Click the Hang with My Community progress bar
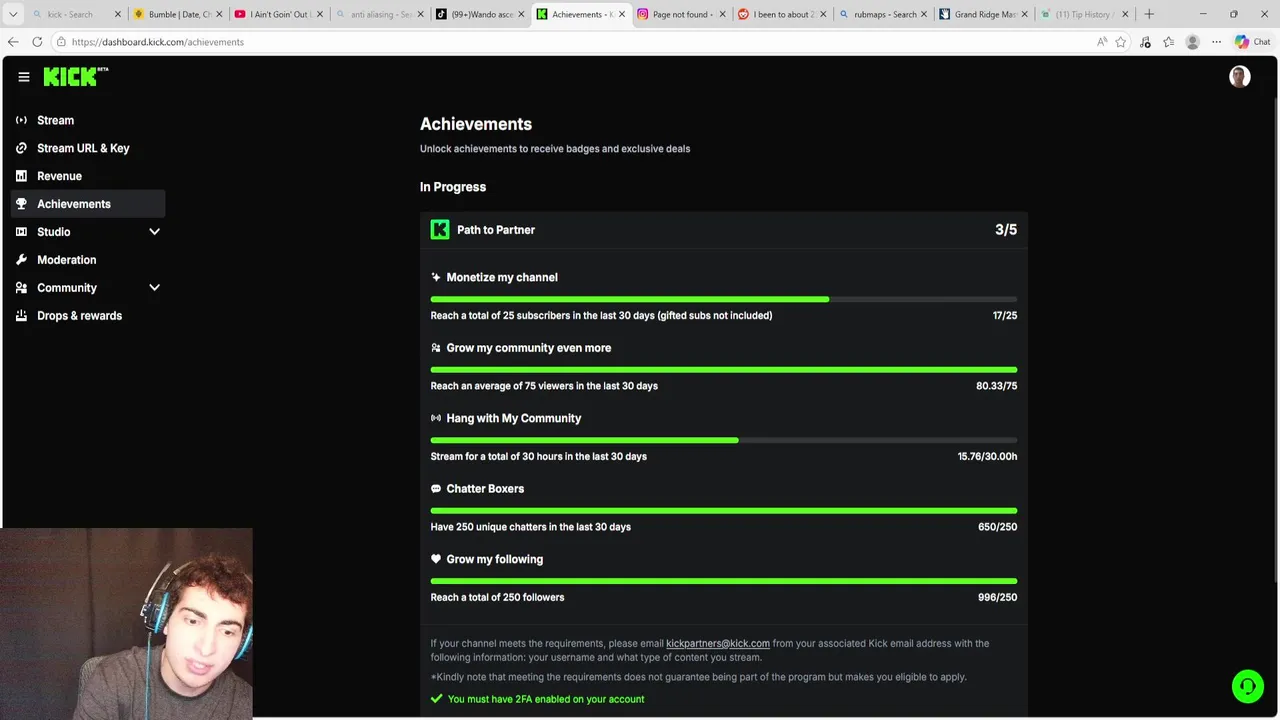The width and height of the screenshot is (1280, 720). pos(724,440)
